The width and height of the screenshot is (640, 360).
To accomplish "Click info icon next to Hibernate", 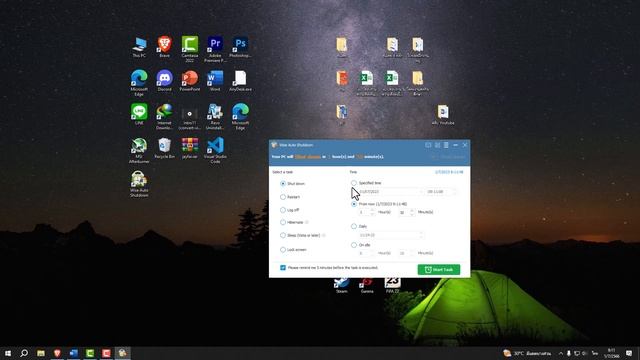I will coord(307,222).
